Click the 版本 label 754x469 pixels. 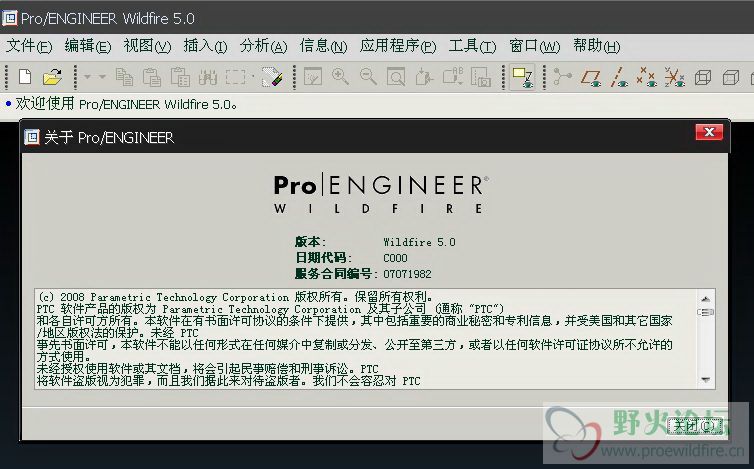(310, 241)
